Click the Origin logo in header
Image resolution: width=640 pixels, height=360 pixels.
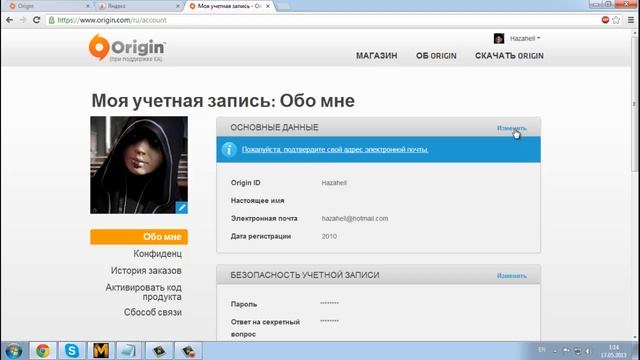click(127, 48)
